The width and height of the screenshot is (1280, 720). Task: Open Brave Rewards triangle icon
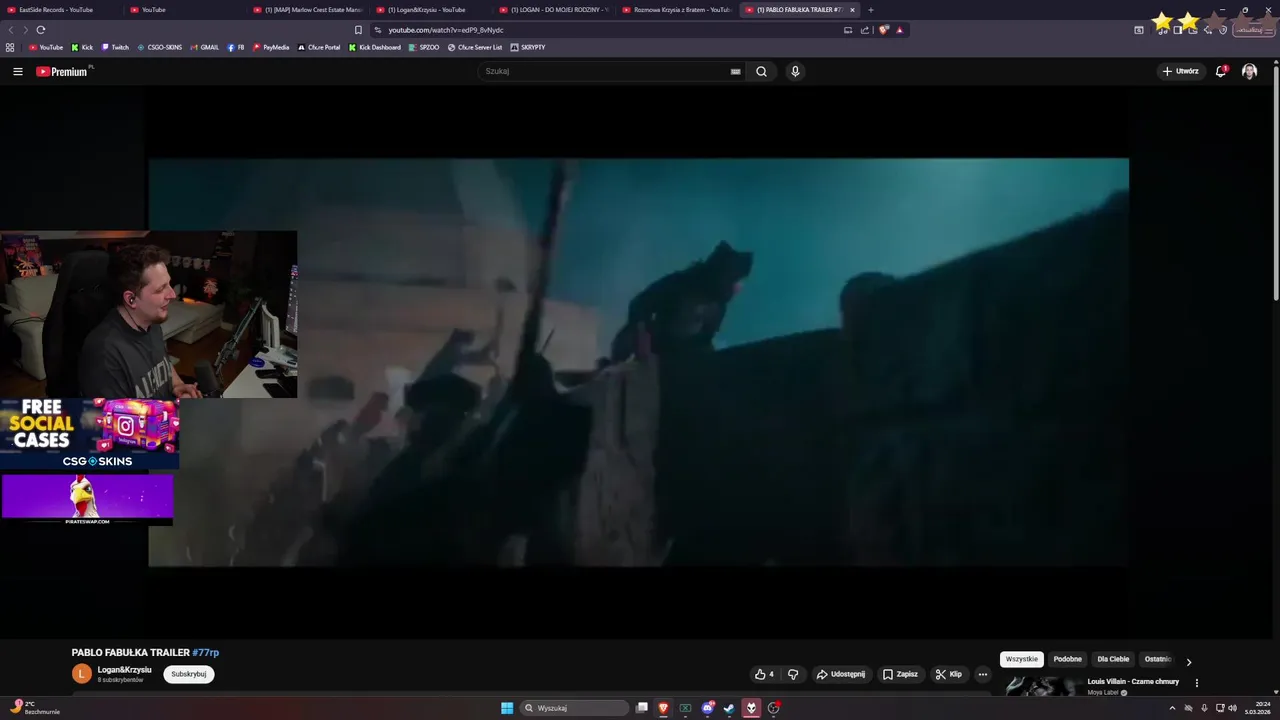(899, 30)
